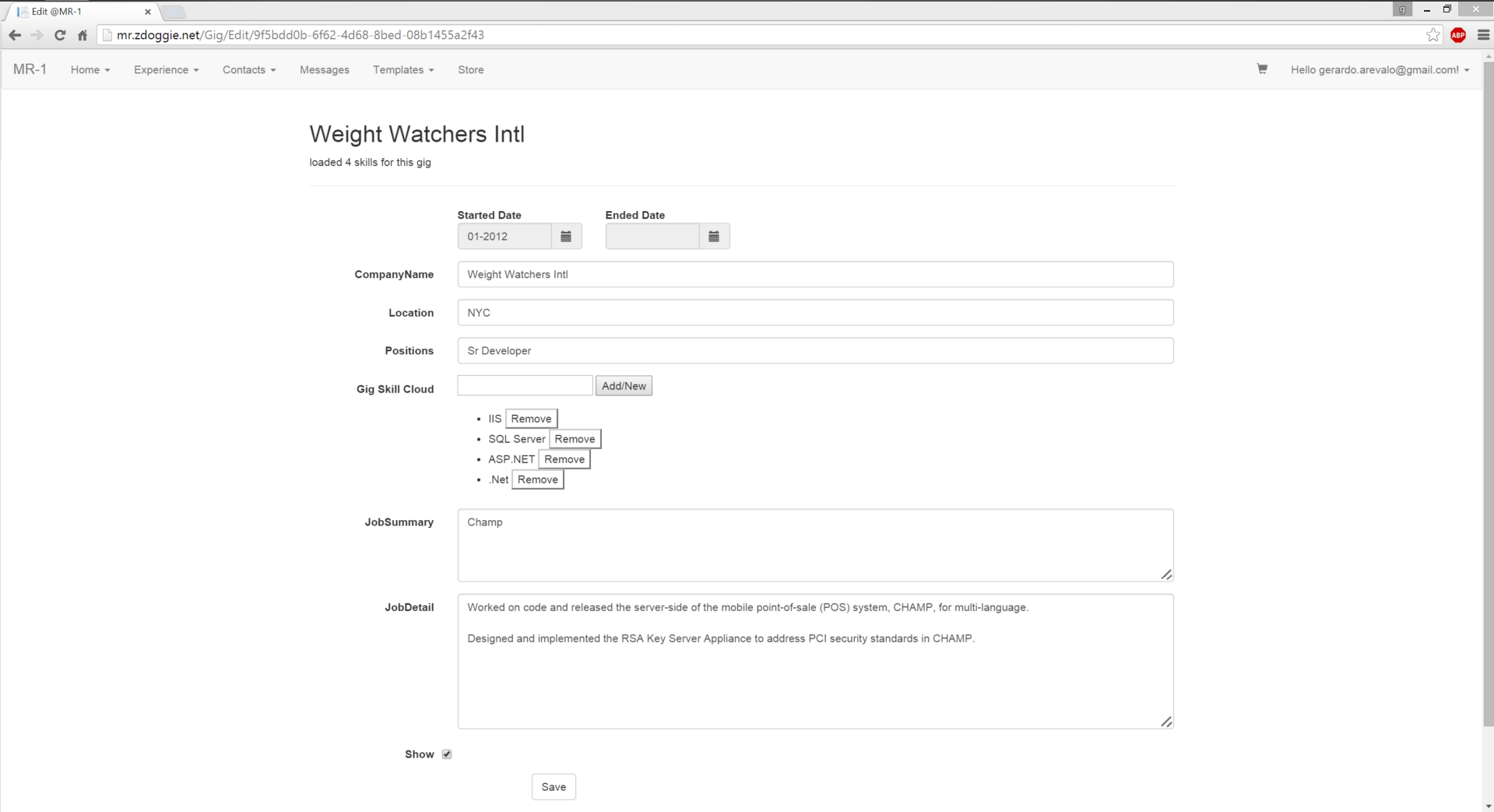This screenshot has height=812, width=1494.
Task: Remove the IIS skill
Action: click(x=531, y=419)
